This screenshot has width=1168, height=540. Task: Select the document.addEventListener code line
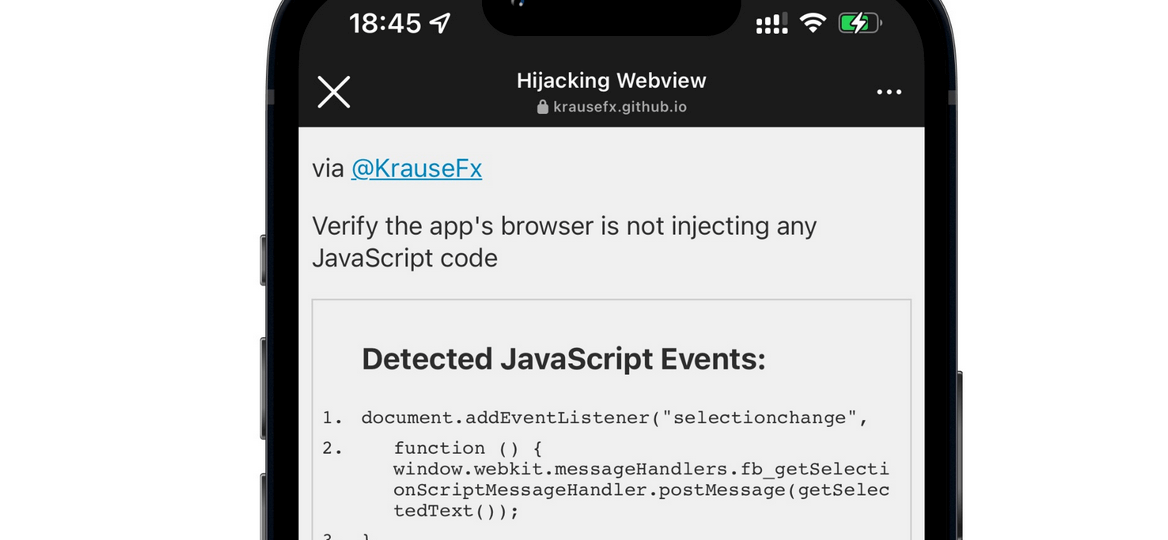615,418
